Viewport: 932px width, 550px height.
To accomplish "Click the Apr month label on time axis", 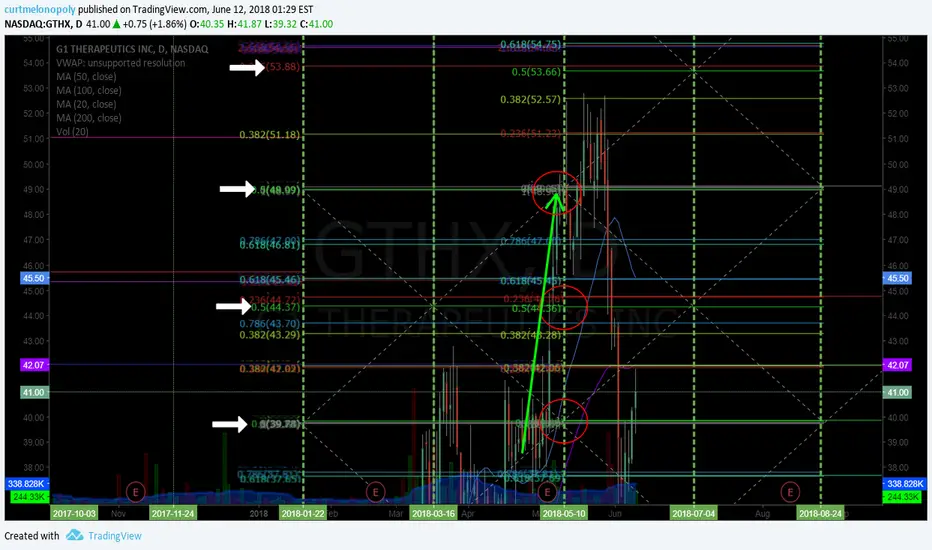I will 468,513.
